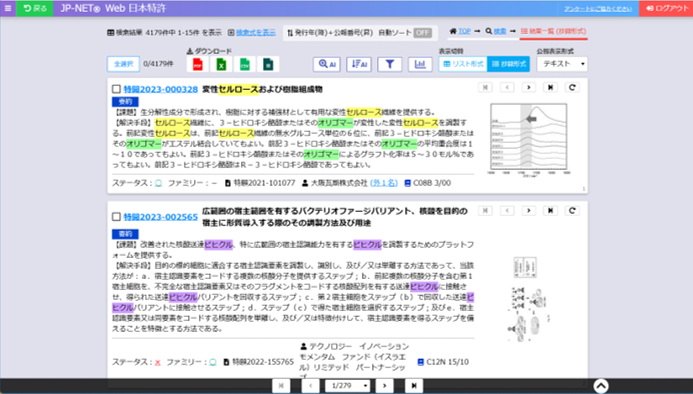Screen dimensions: 693x394
Task: Open the bar chart statistics tool
Action: pyautogui.click(x=420, y=64)
